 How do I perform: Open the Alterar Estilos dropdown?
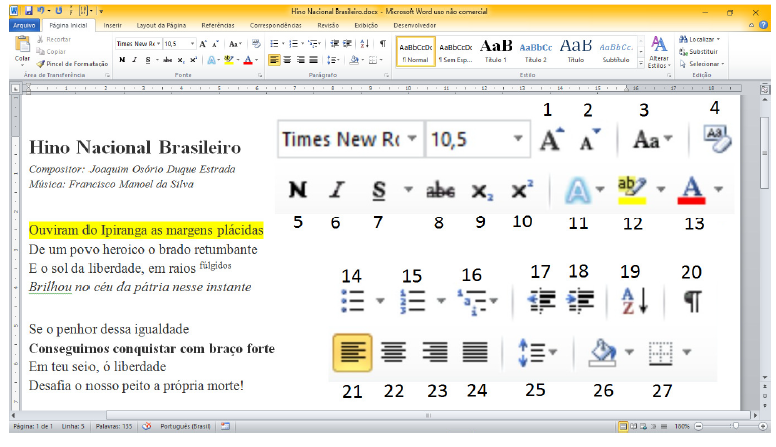pyautogui.click(x=659, y=52)
